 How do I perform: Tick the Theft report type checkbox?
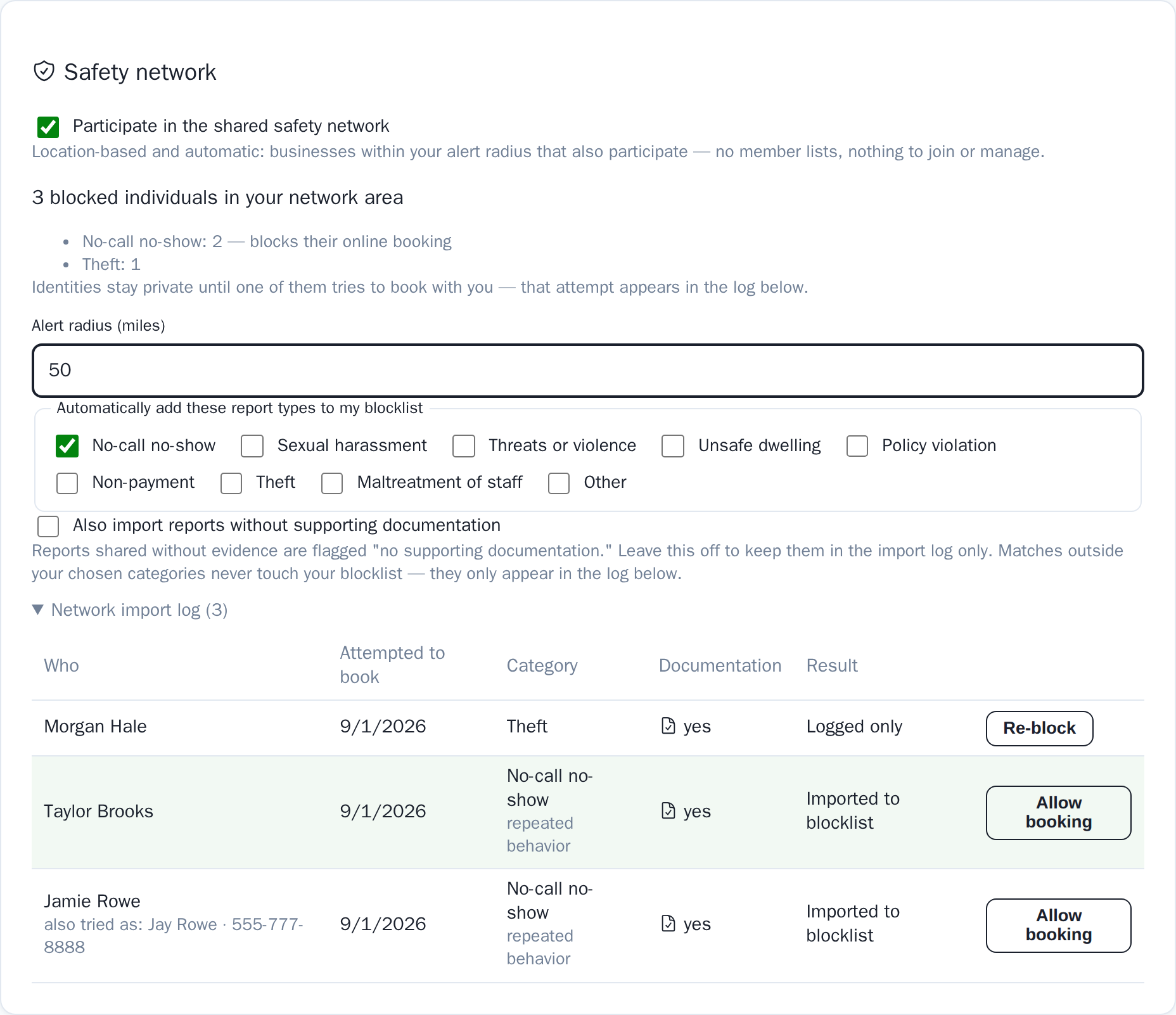pos(231,483)
